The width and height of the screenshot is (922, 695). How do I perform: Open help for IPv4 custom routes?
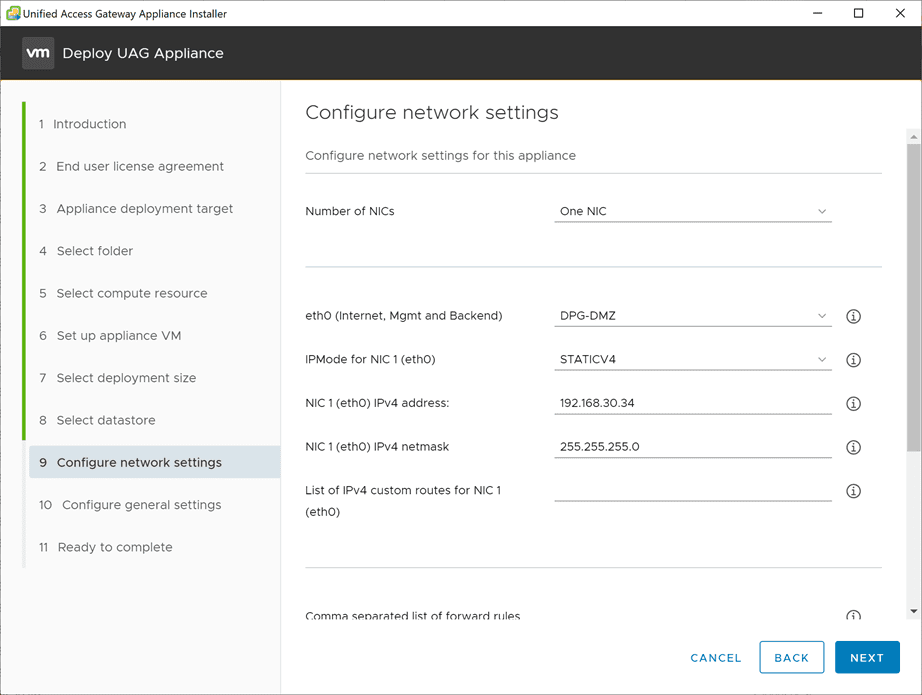click(853, 491)
